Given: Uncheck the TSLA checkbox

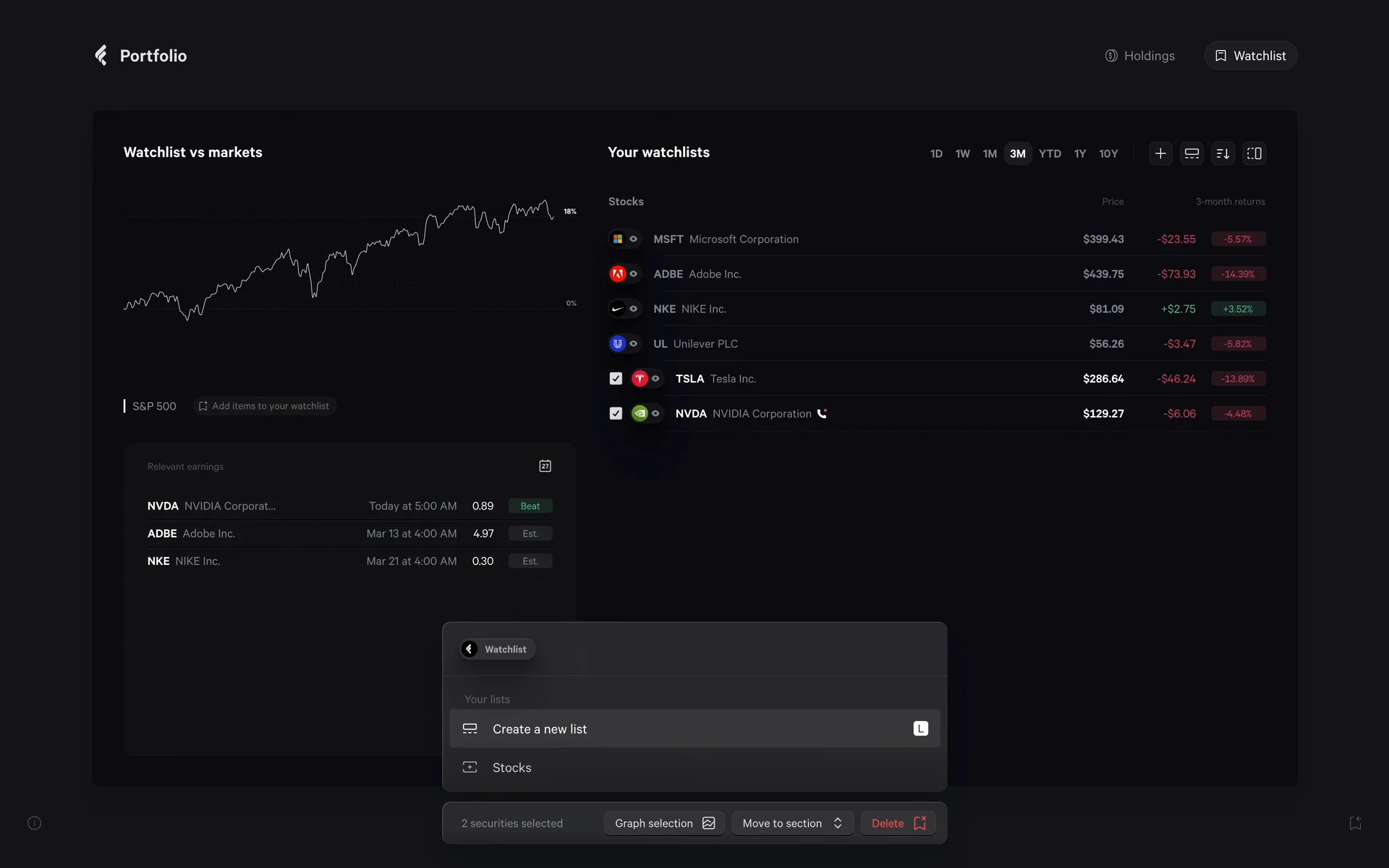Looking at the screenshot, I should tap(616, 378).
